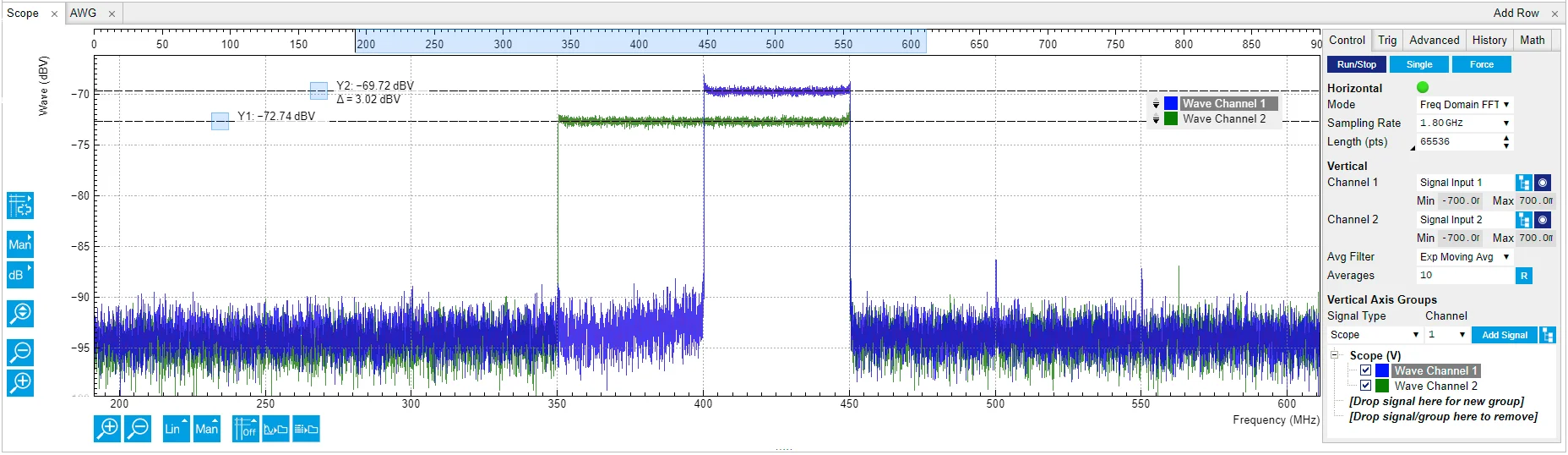Select Wave Channel 2 tree item
This screenshot has width=1568, height=455.
point(1435,386)
